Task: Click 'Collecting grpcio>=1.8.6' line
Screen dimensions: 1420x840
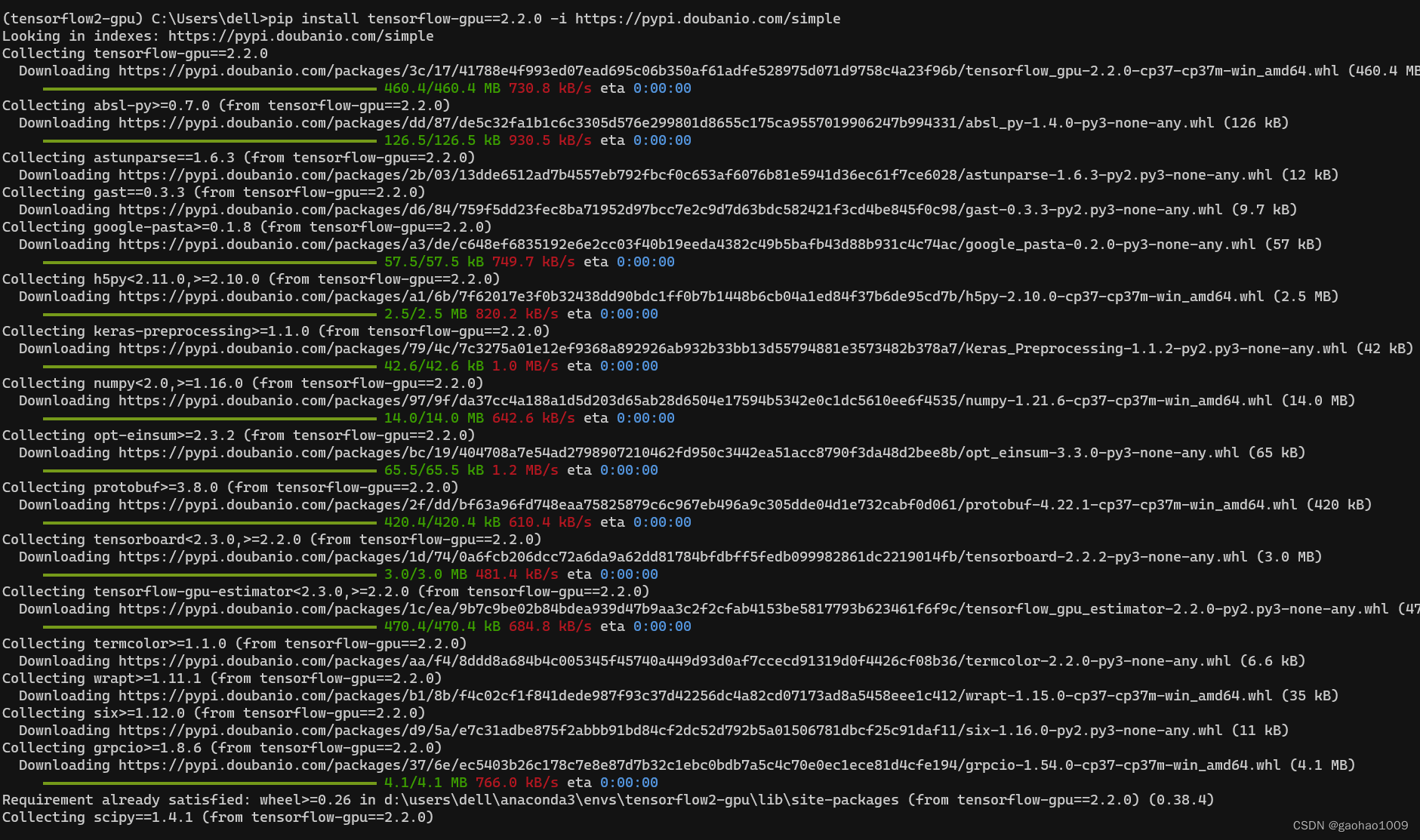Action: tap(222, 747)
